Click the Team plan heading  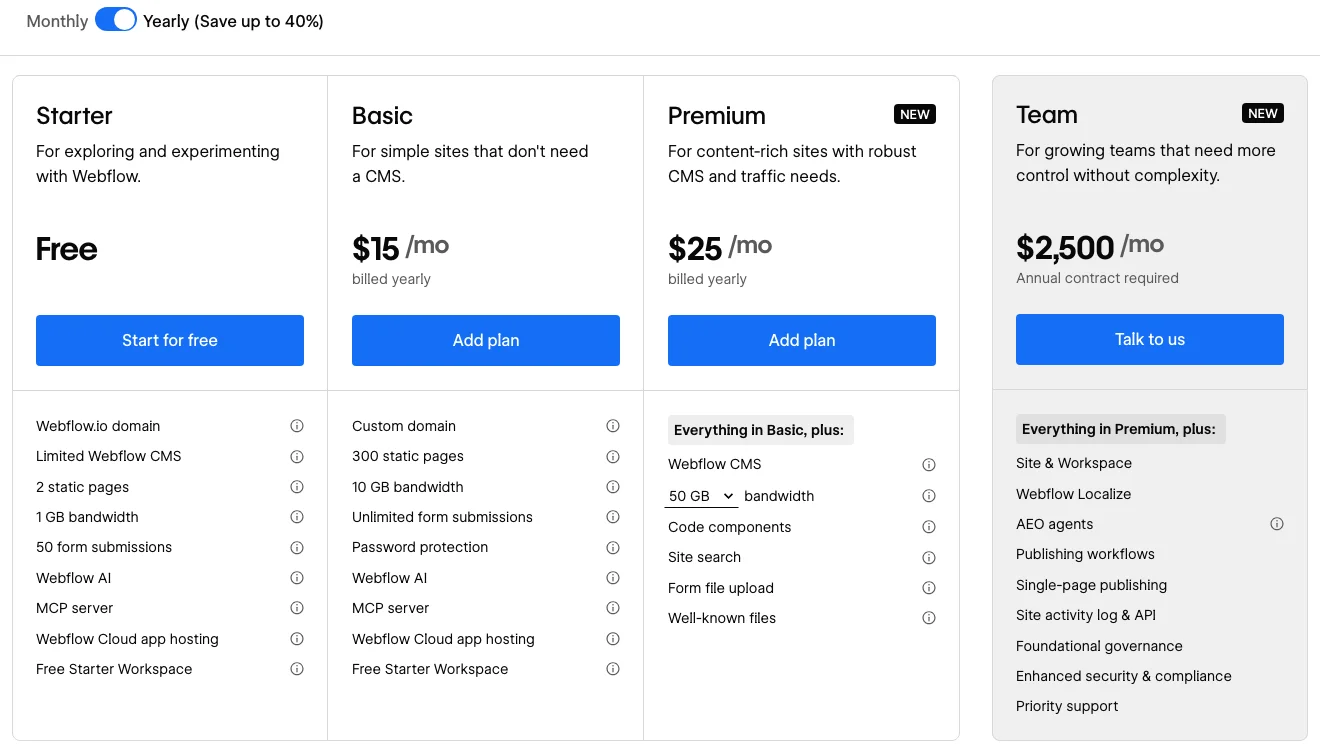1047,115
